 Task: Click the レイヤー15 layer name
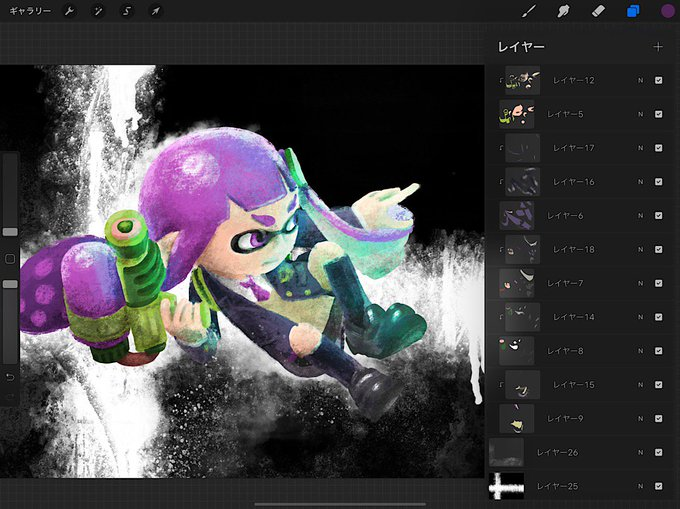point(573,385)
